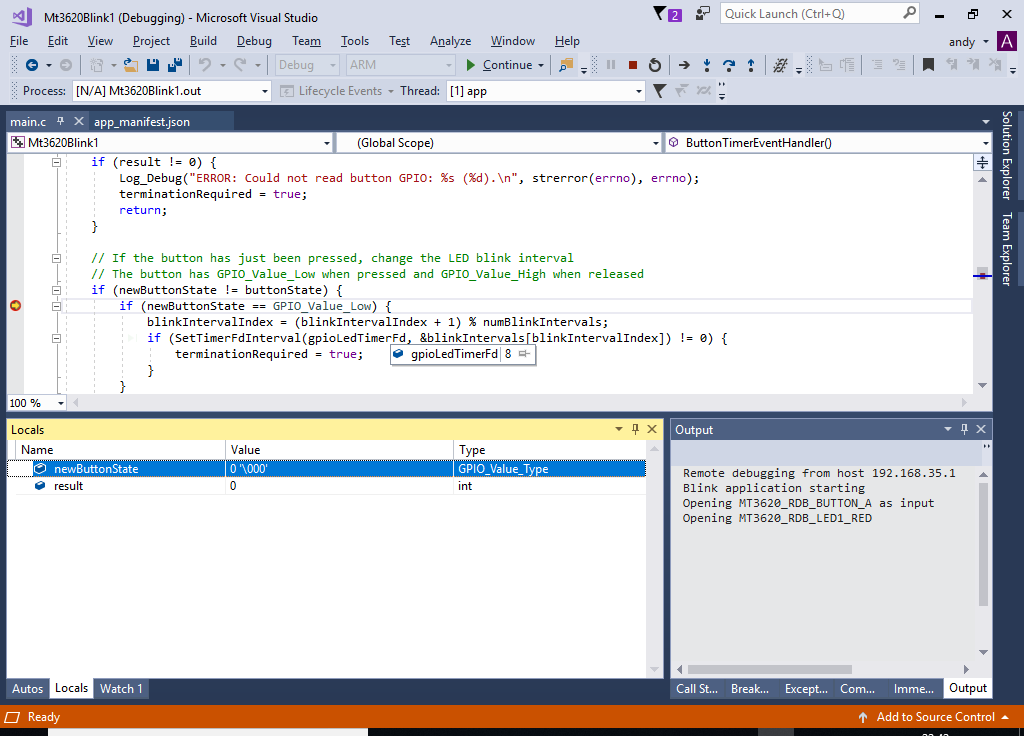Toggle pin on the main.c tab
The width and height of the screenshot is (1024, 736).
pyautogui.click(x=60, y=121)
